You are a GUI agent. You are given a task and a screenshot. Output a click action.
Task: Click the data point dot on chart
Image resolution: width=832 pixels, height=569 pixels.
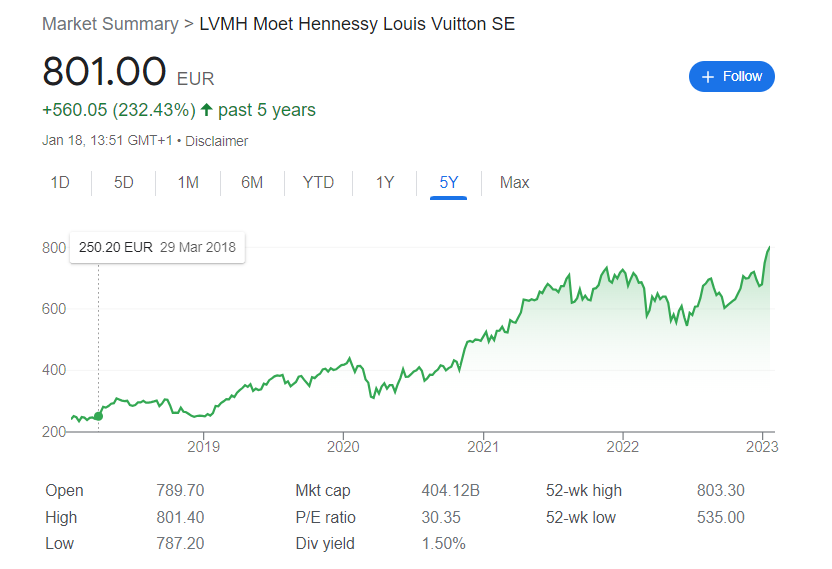tap(98, 416)
